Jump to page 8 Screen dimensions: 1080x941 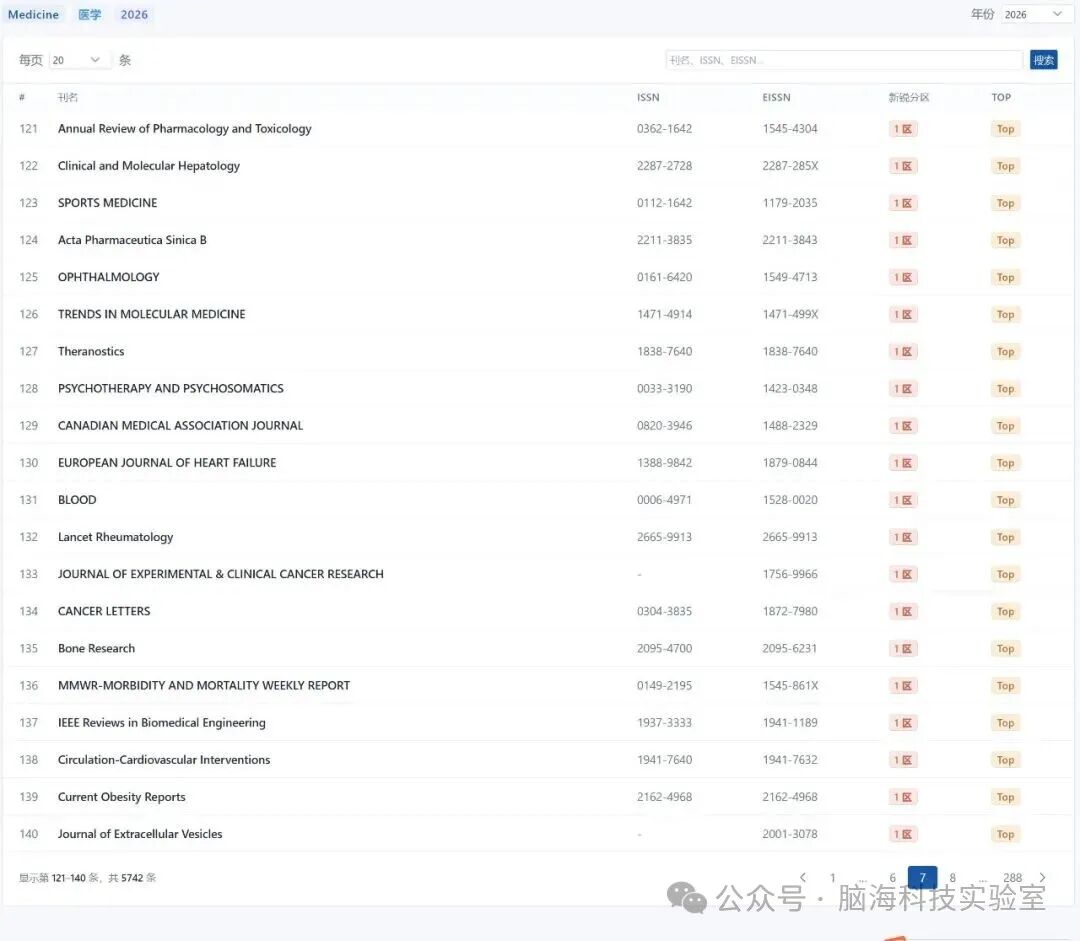click(953, 877)
